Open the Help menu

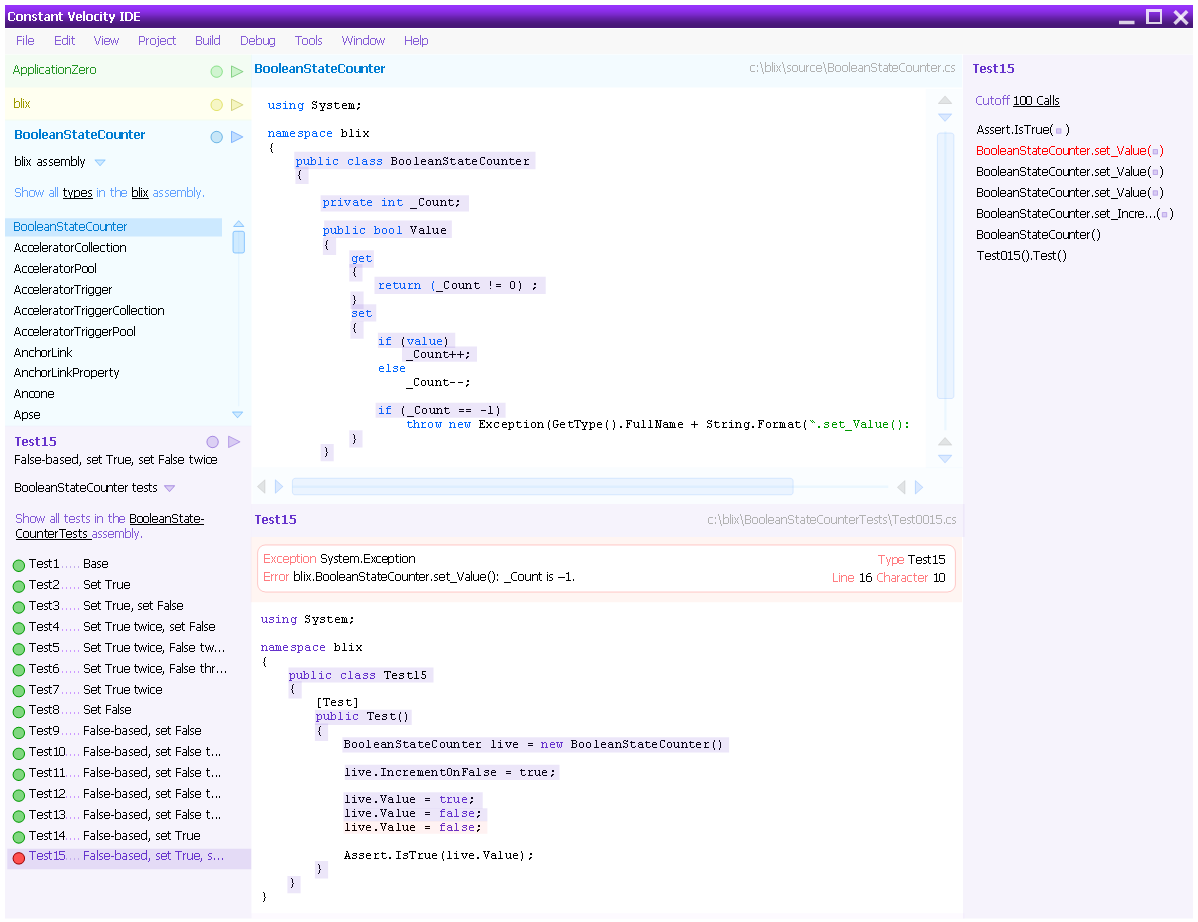(416, 40)
